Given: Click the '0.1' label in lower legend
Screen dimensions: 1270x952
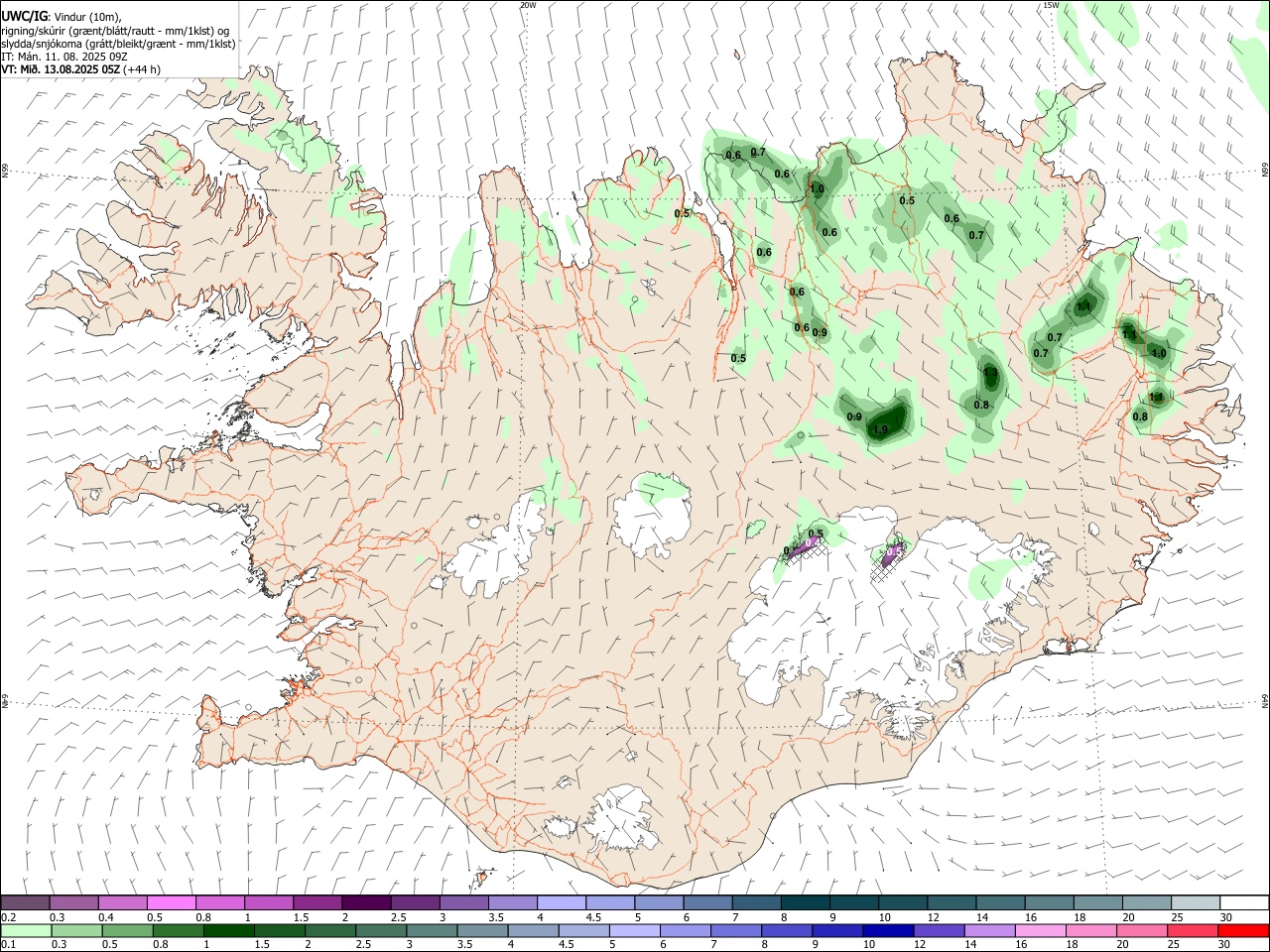Looking at the screenshot, I should tap(8, 945).
